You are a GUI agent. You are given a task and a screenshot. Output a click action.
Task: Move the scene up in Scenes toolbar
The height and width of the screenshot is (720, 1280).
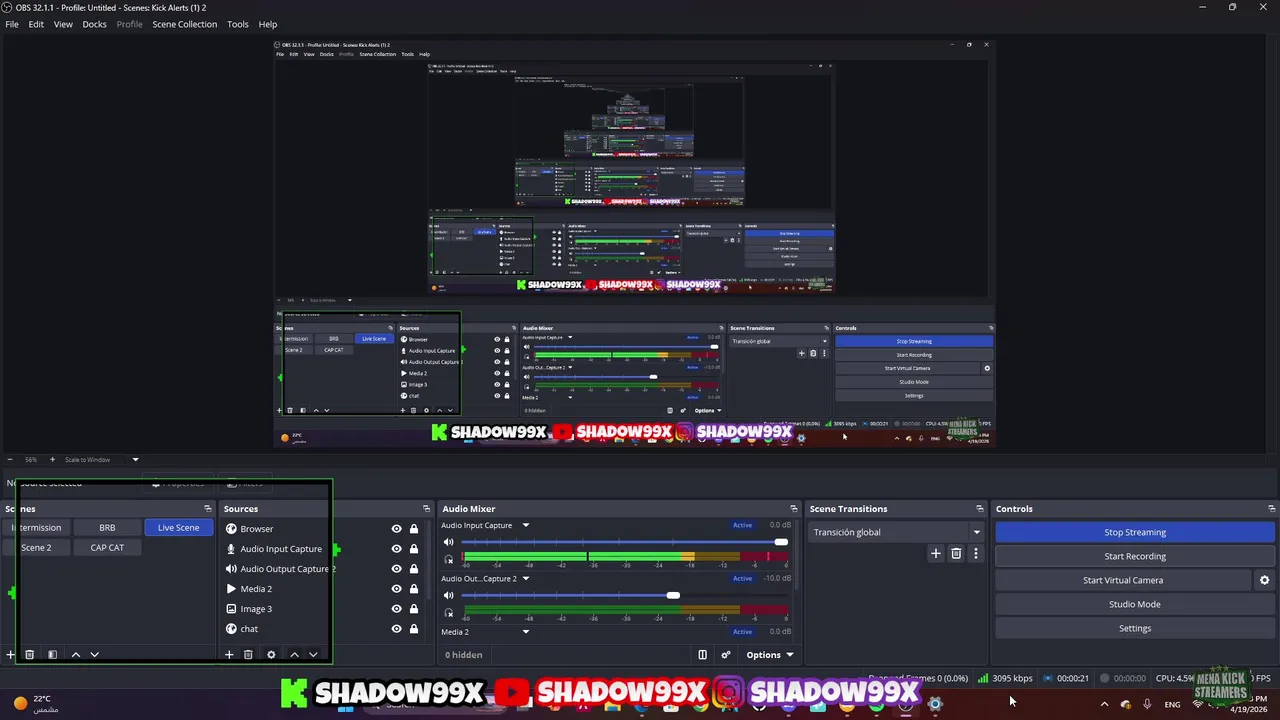click(75, 655)
